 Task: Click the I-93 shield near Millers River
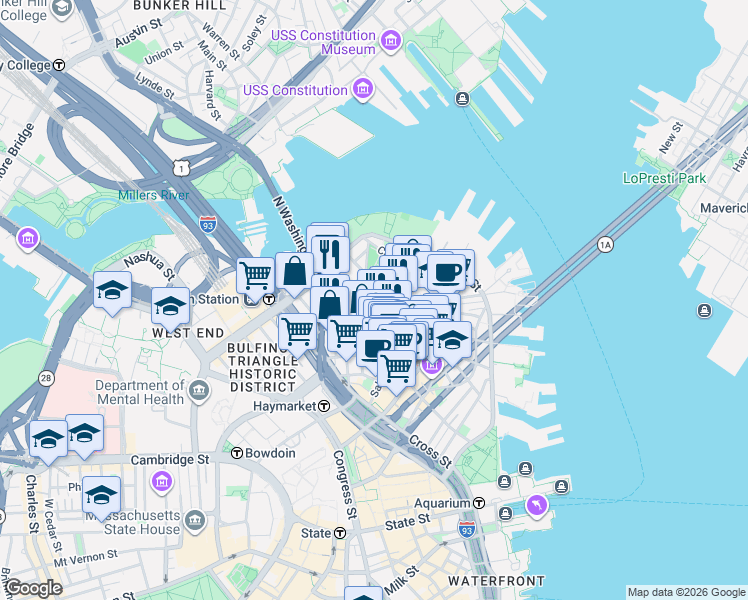pyautogui.click(x=208, y=224)
